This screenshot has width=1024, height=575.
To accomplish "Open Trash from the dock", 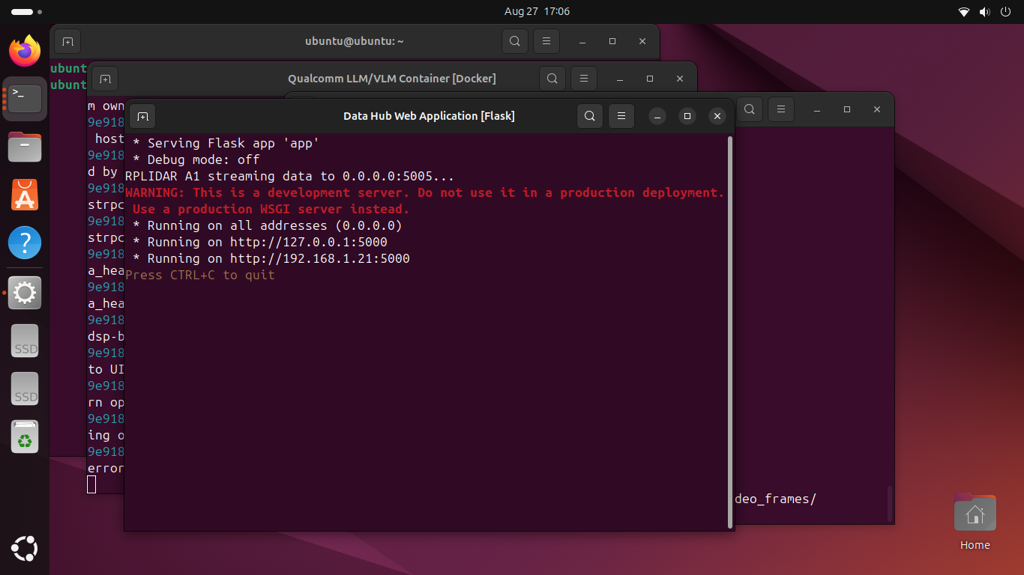I will pos(25,437).
